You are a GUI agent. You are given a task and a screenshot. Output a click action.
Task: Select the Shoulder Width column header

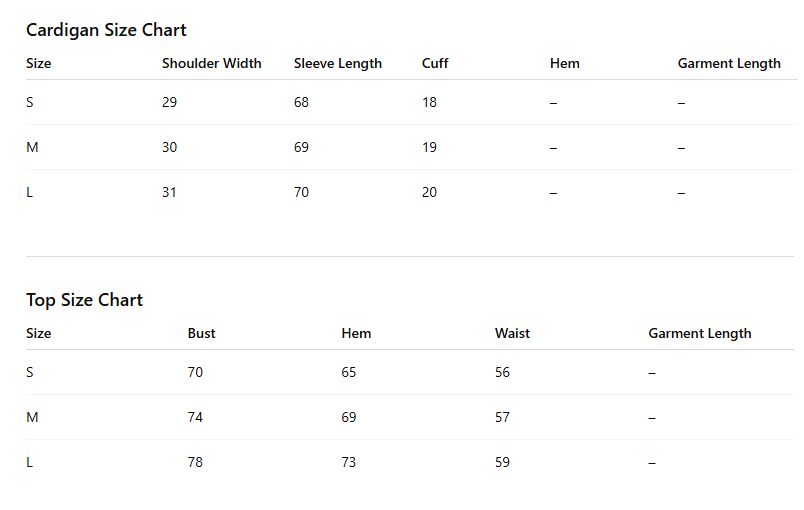coord(212,64)
